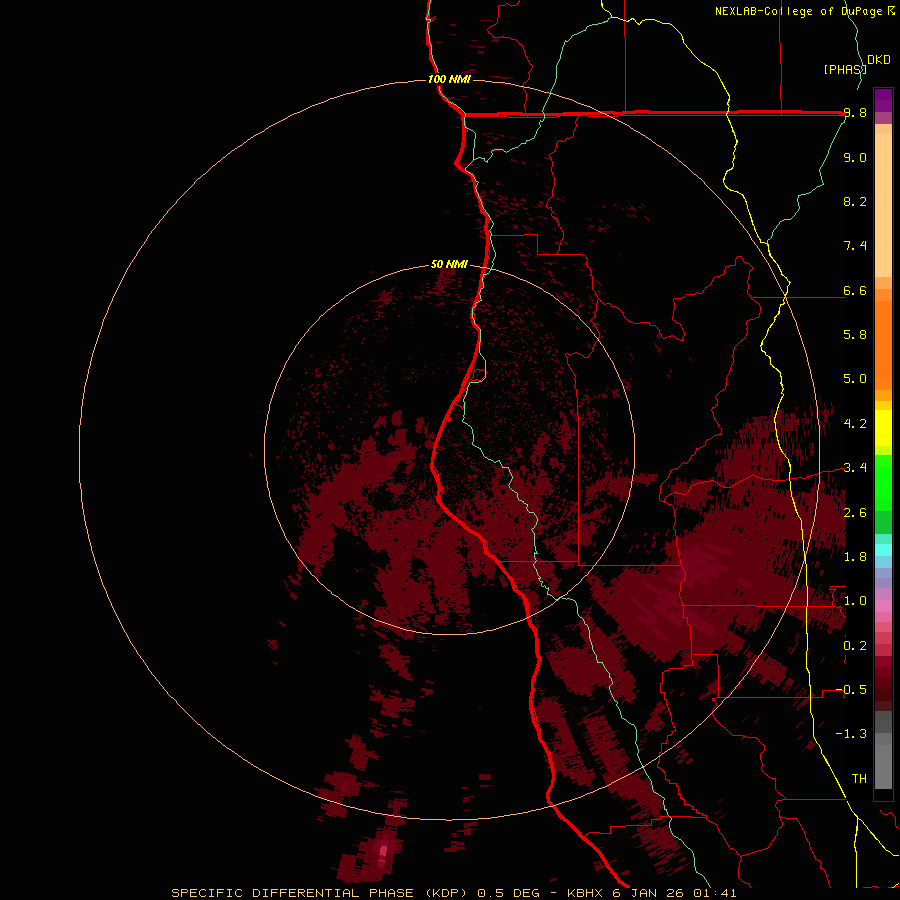Click the 5.8 scale value
This screenshot has width=900, height=900.
tap(855, 335)
